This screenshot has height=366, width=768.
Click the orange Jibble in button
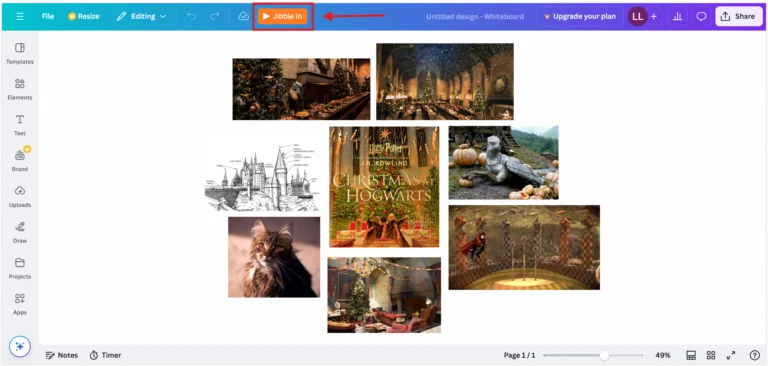(x=283, y=16)
